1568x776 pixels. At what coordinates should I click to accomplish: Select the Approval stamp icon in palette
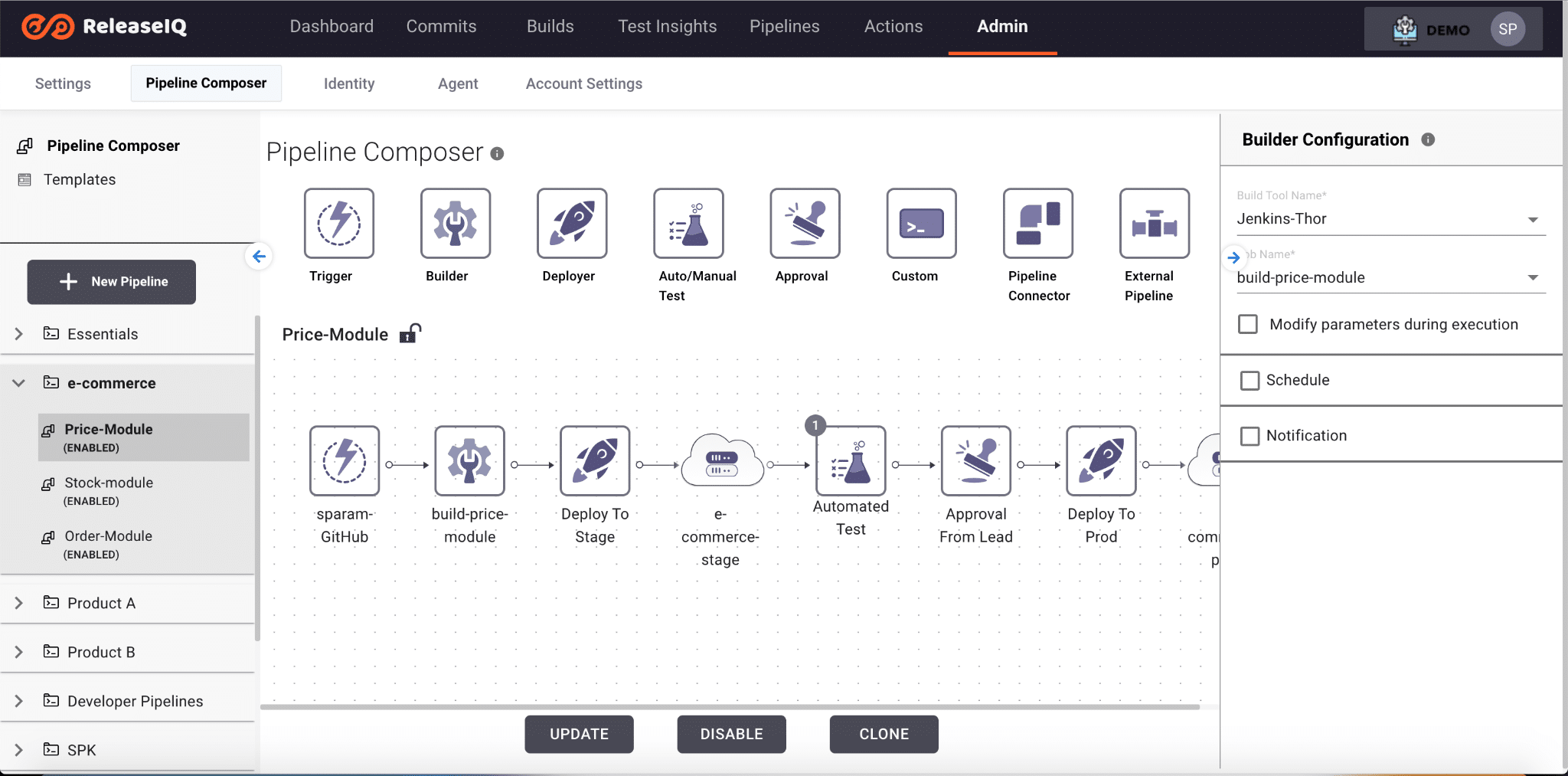805,223
